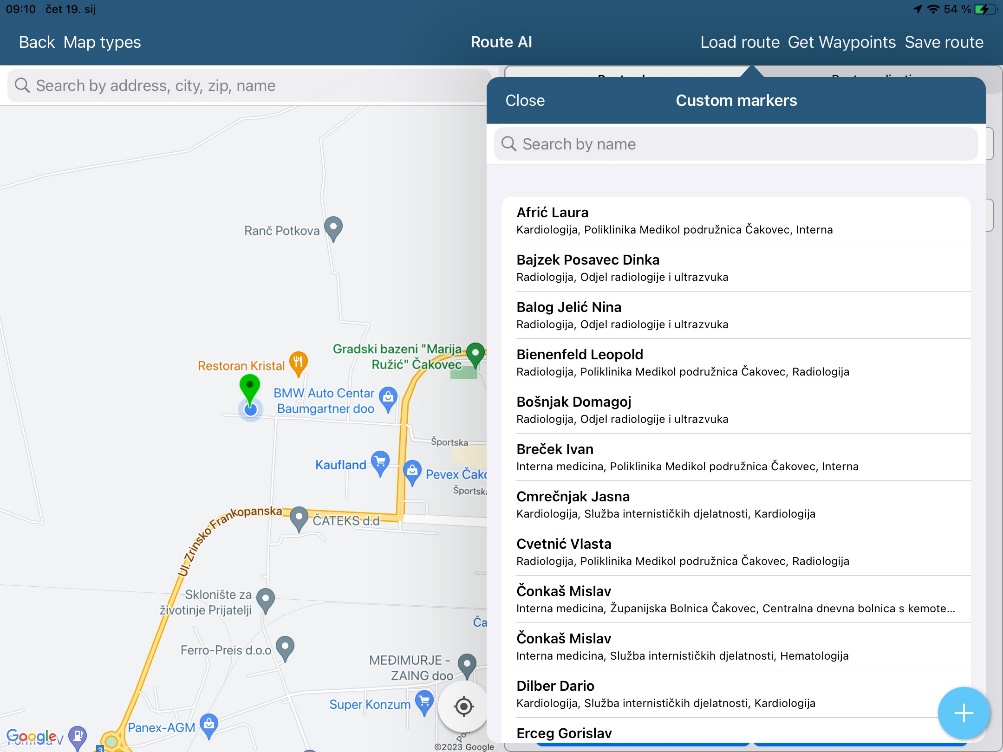Tap the blue plus add marker button
Screen dimensions: 1003x752
tap(963, 713)
